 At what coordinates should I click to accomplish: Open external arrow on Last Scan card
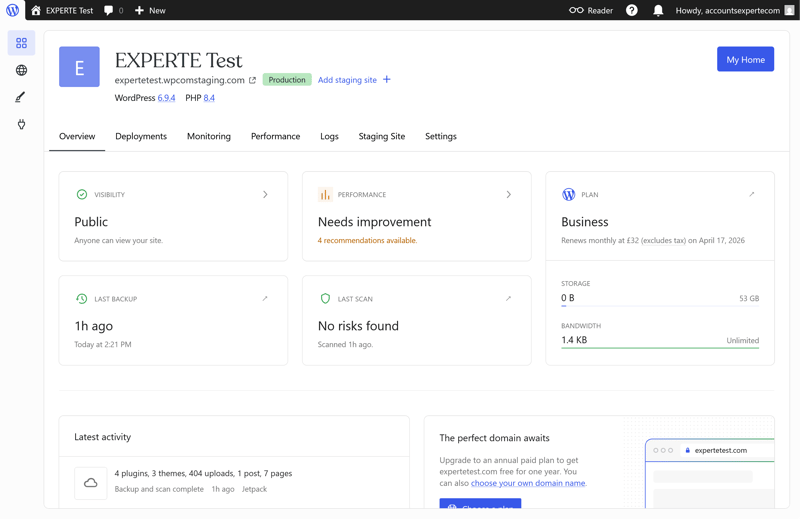point(508,299)
